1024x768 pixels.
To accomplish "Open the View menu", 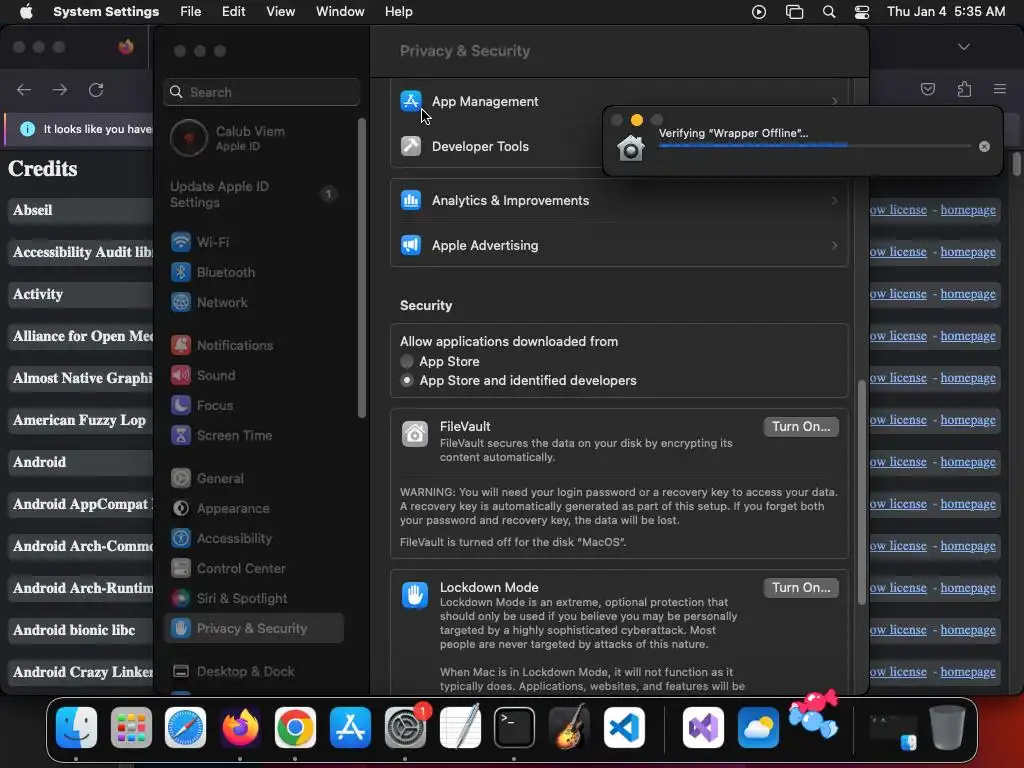I will click(x=280, y=12).
